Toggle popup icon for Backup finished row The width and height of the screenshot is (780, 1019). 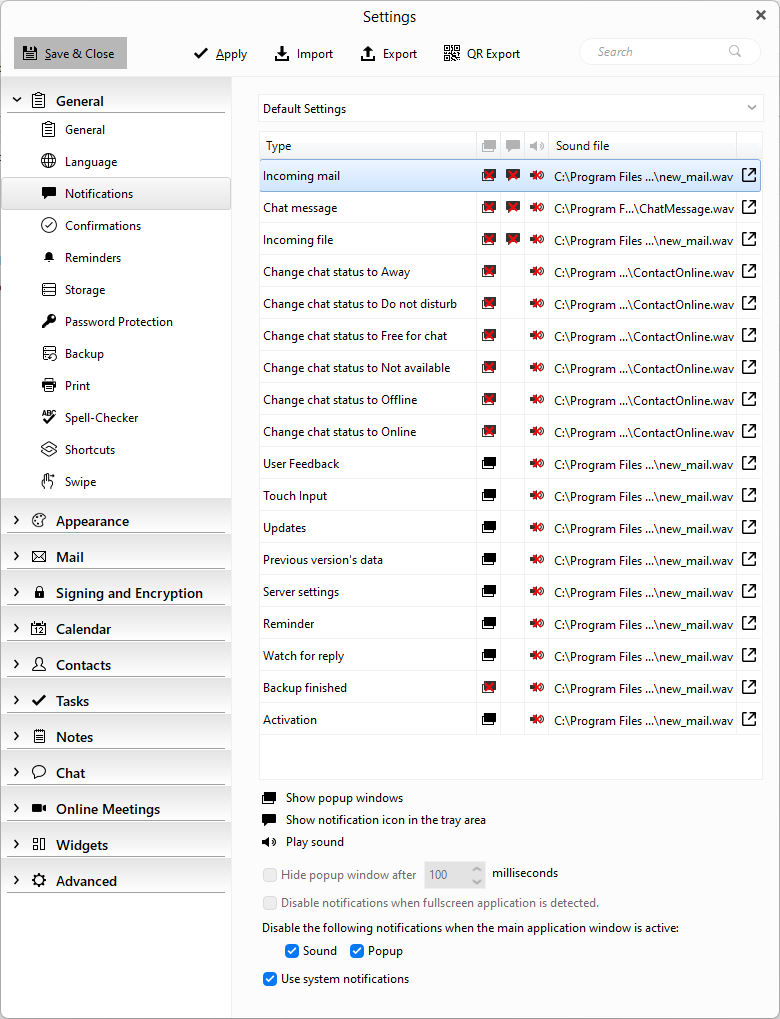pos(489,688)
